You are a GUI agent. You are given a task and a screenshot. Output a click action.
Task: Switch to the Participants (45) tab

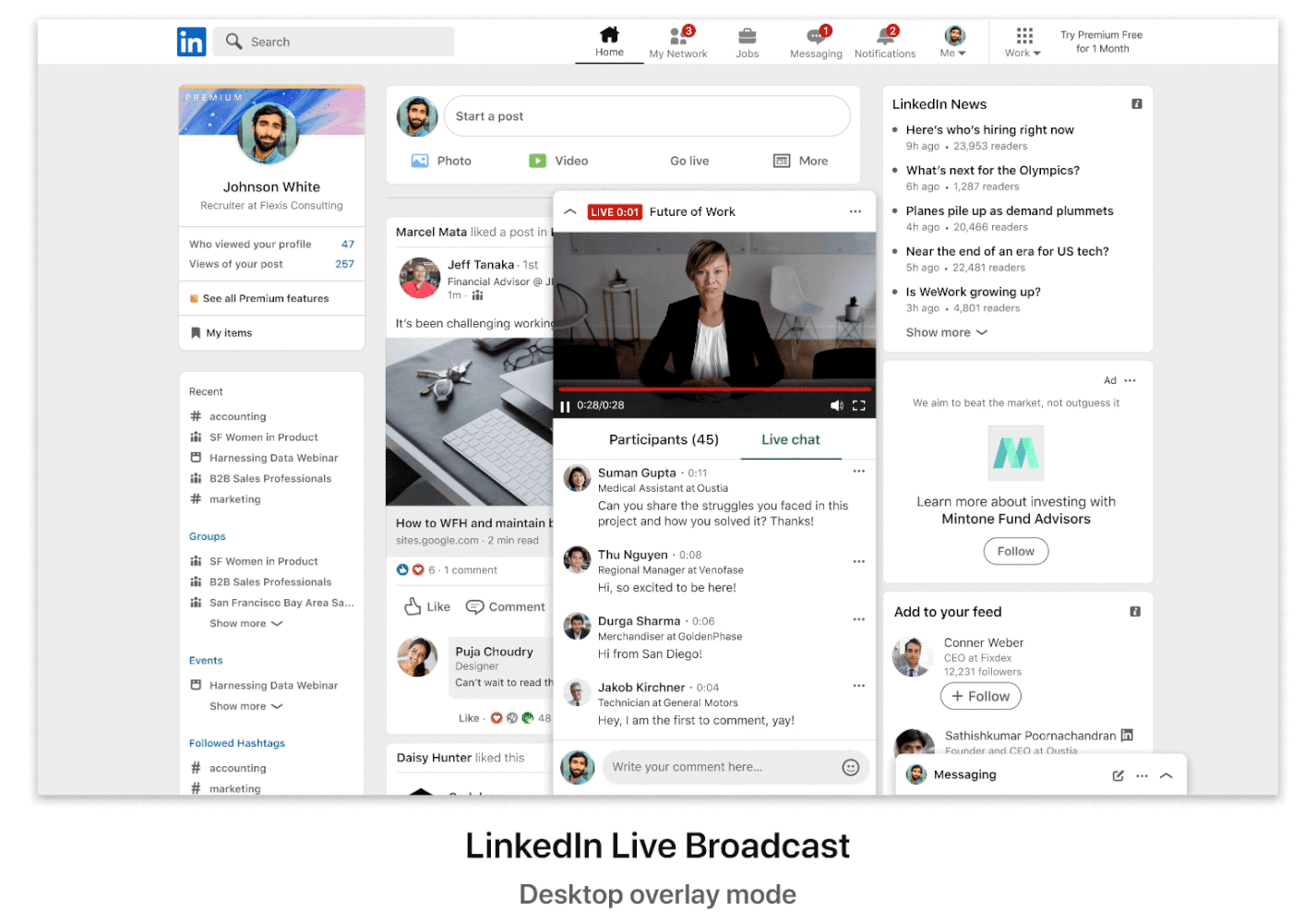[664, 439]
